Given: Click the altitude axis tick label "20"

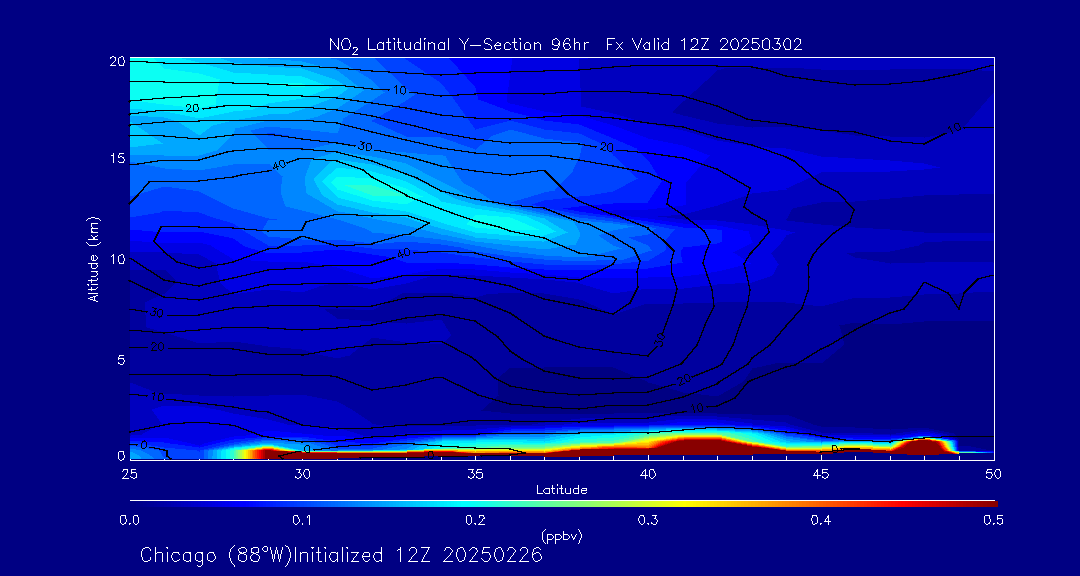Looking at the screenshot, I should pos(117,61).
